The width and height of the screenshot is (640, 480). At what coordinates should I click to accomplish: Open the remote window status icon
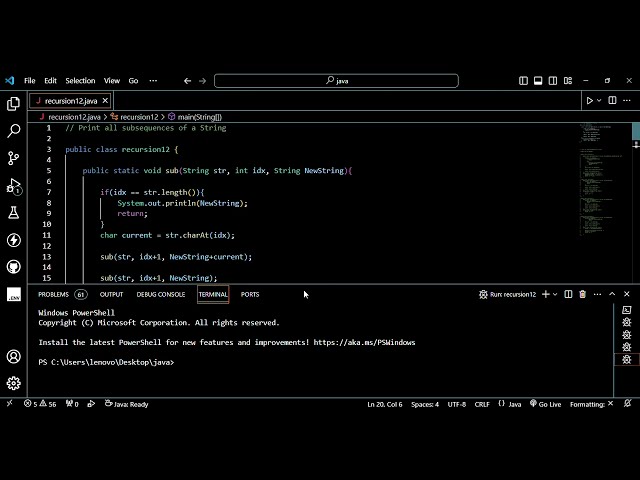(10, 404)
